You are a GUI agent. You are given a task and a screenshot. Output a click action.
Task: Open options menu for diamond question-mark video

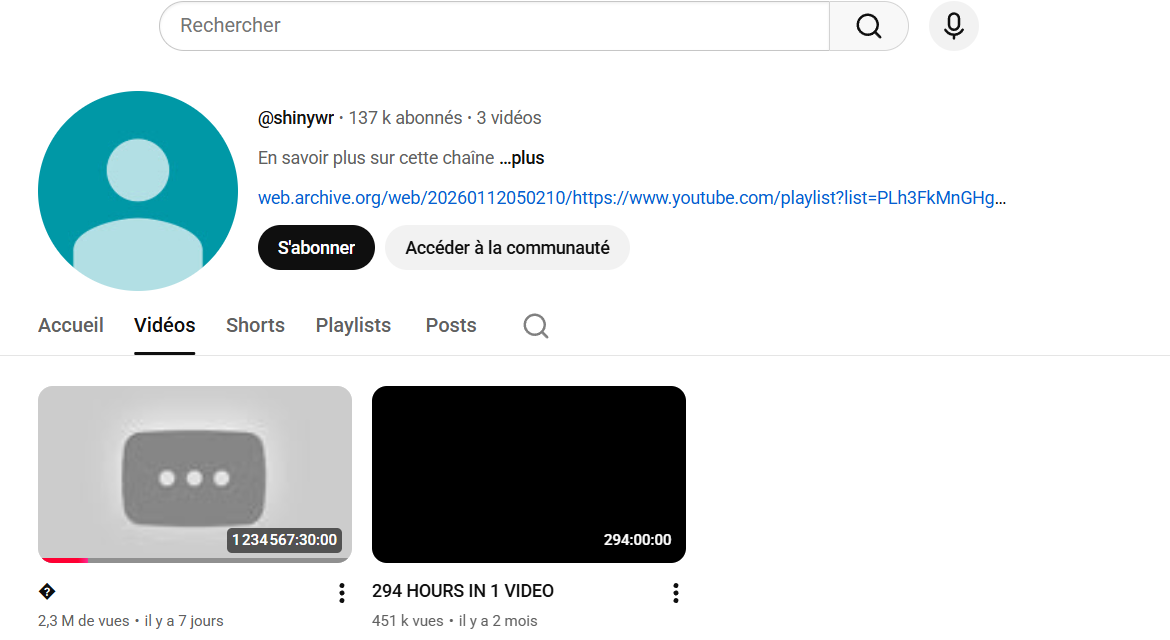pyautogui.click(x=342, y=593)
